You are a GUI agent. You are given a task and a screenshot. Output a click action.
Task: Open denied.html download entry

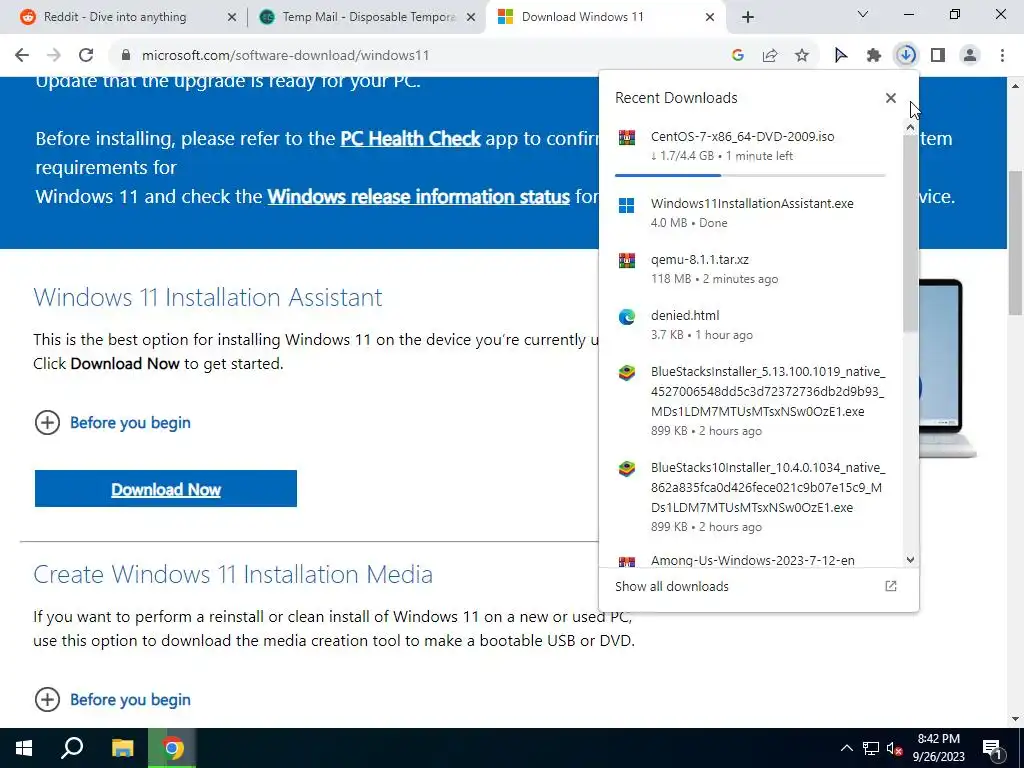[x=751, y=325]
